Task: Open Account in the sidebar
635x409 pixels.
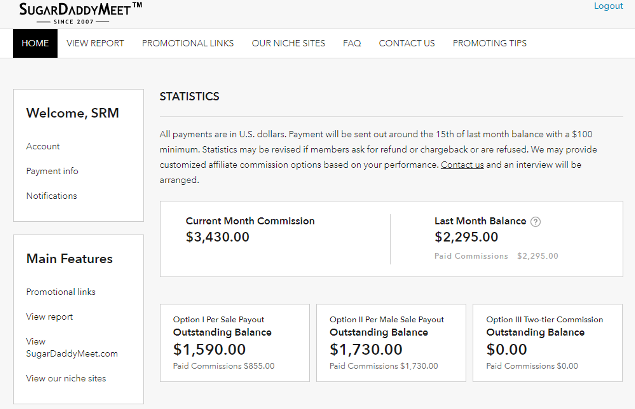Action: [x=43, y=147]
